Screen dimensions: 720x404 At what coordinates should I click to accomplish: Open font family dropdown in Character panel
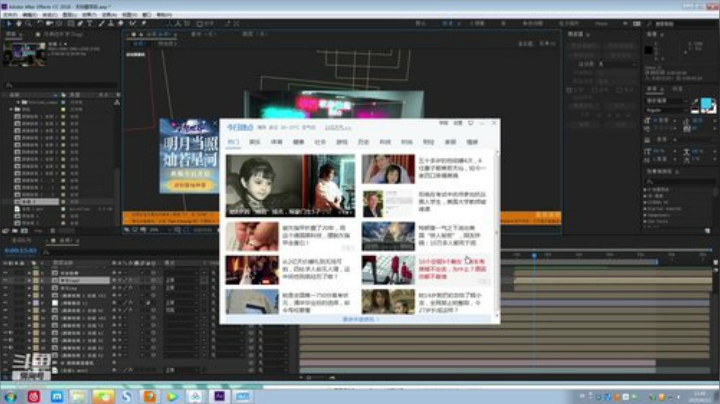click(666, 101)
